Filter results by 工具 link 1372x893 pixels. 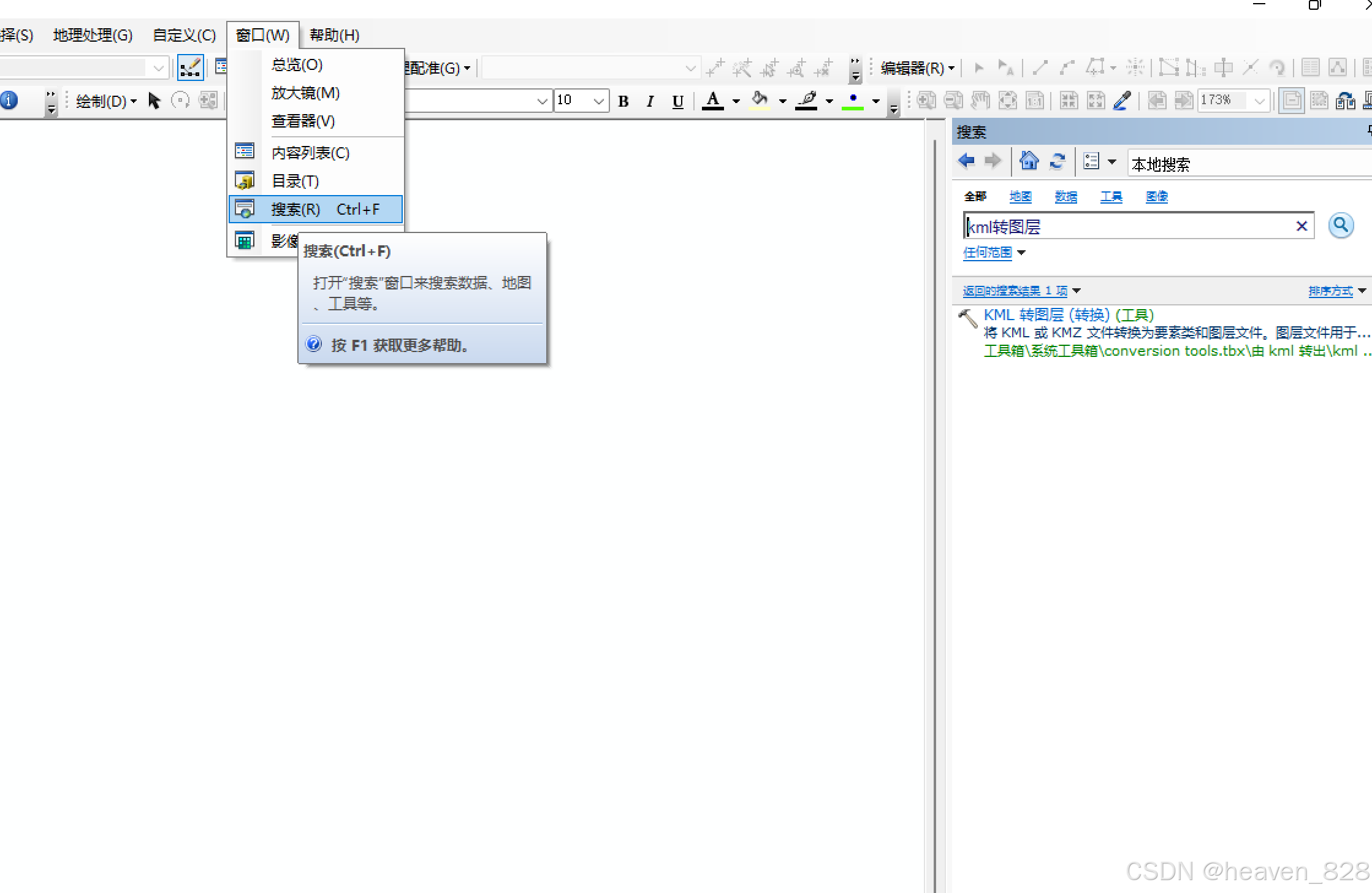[x=1111, y=196]
